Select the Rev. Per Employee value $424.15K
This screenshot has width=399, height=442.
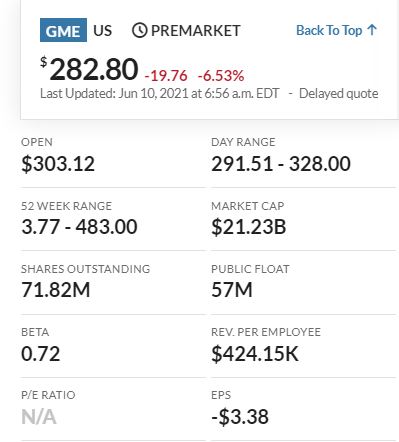tap(255, 354)
